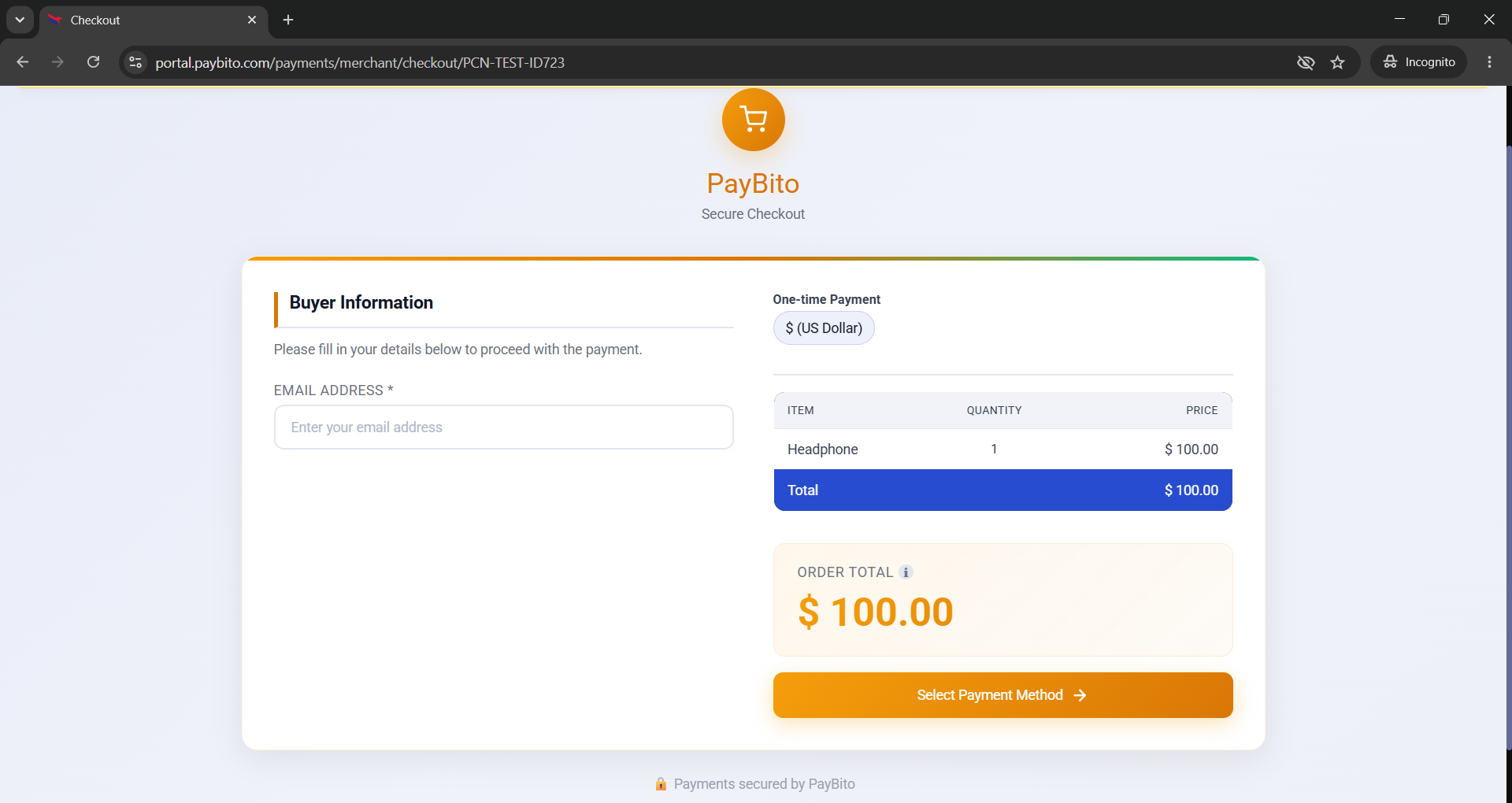Click the ORDER TOTAL label
Screen dimensions: 1512x803
(x=845, y=572)
